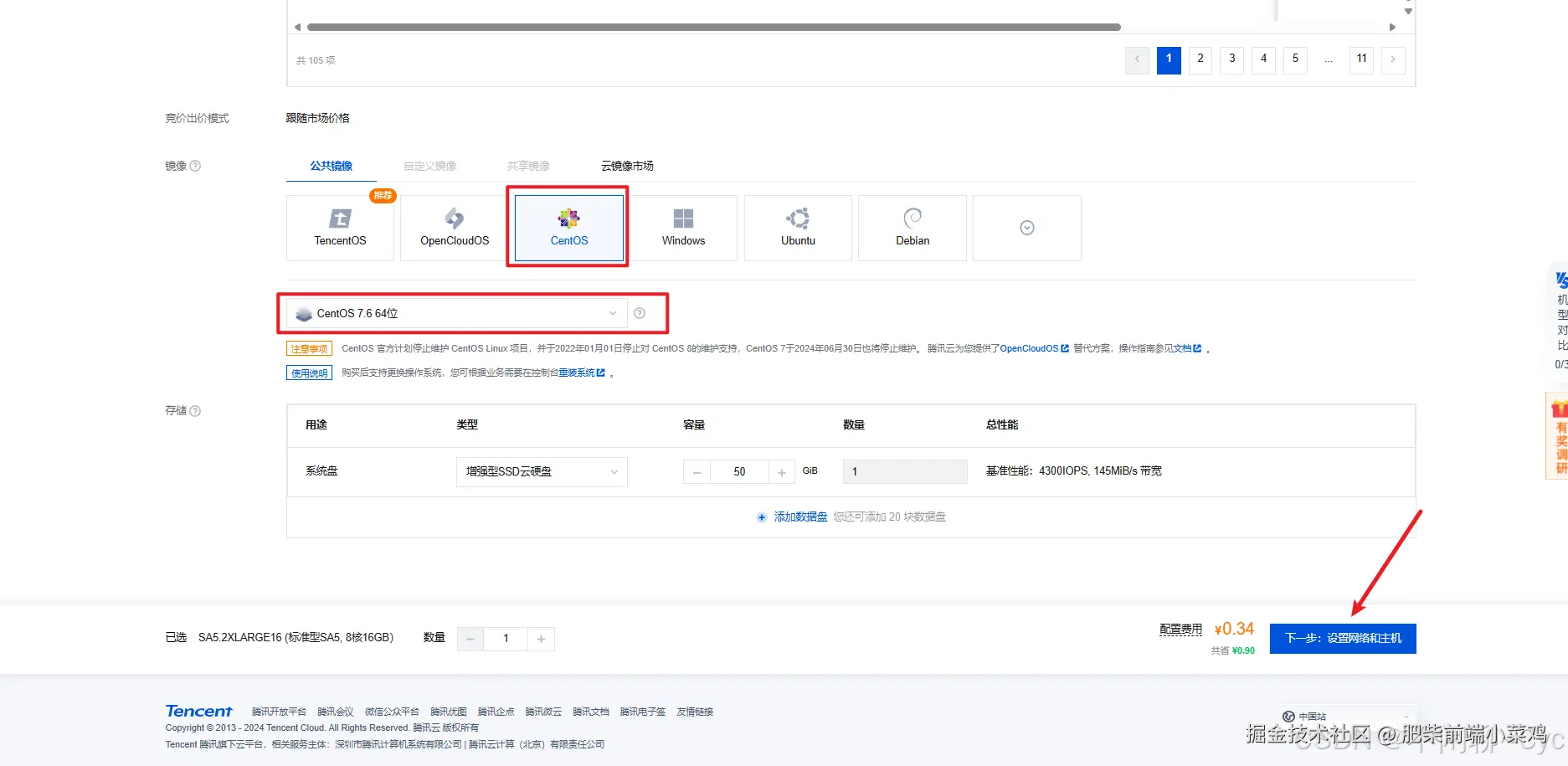Open the 重装系统 link
Screen dimensions: 1568x766
coord(582,373)
